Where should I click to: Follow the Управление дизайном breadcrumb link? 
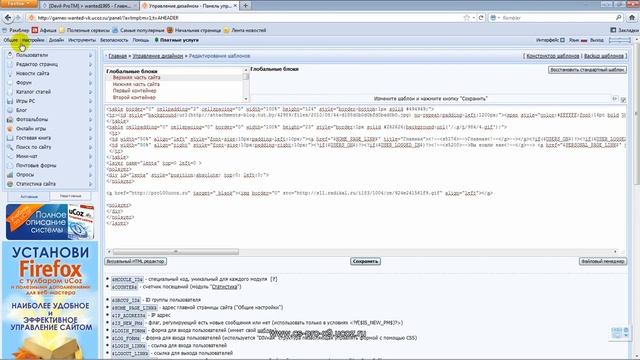point(158,56)
